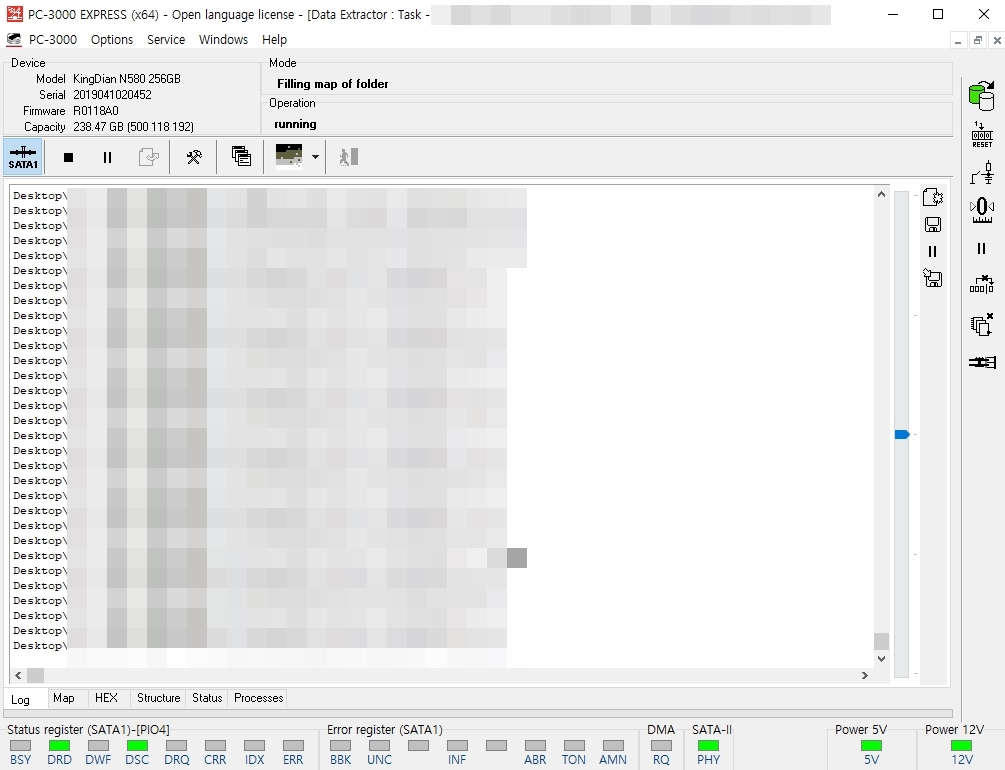1005x770 pixels.
Task: Switch to the Map tab
Action: pyautogui.click(x=63, y=698)
